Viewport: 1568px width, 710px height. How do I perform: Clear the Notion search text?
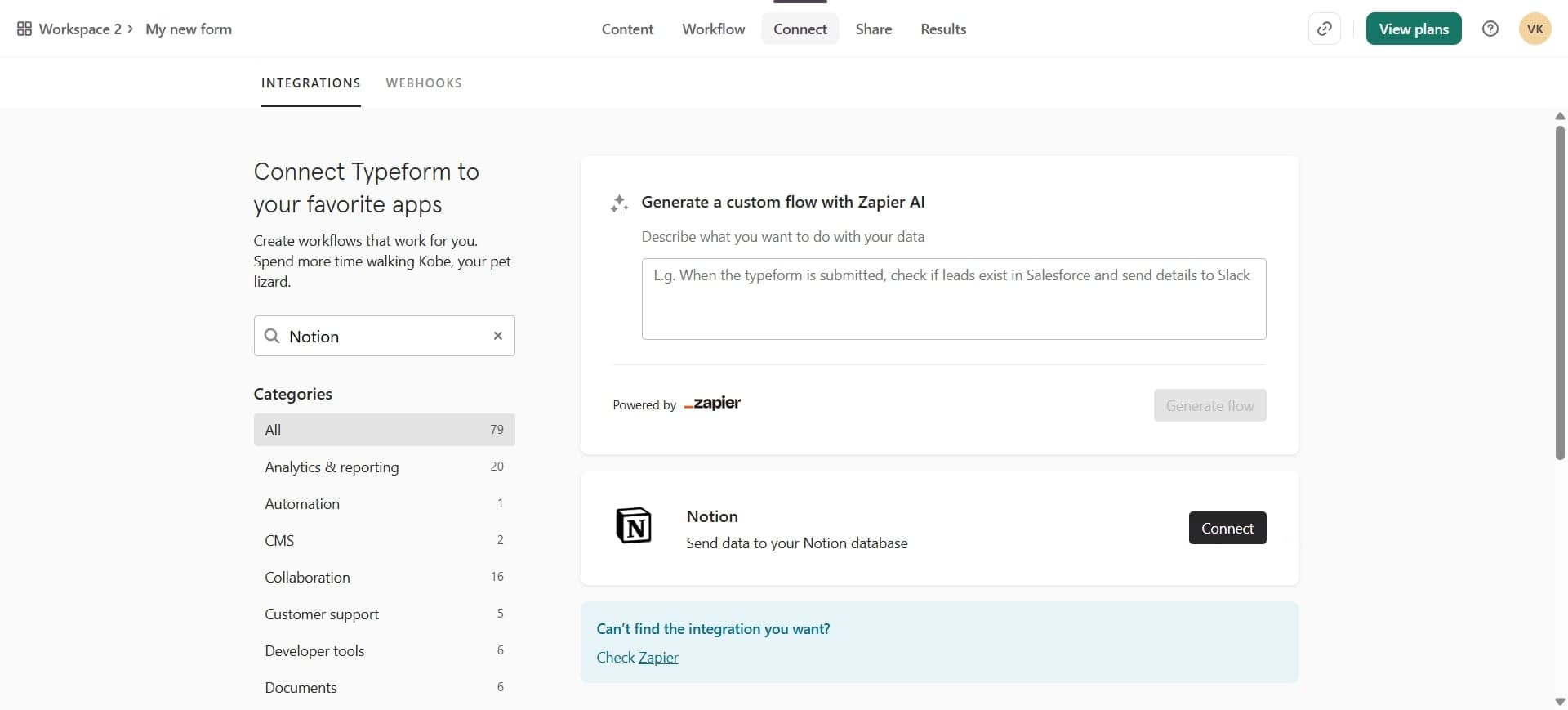[x=497, y=336]
